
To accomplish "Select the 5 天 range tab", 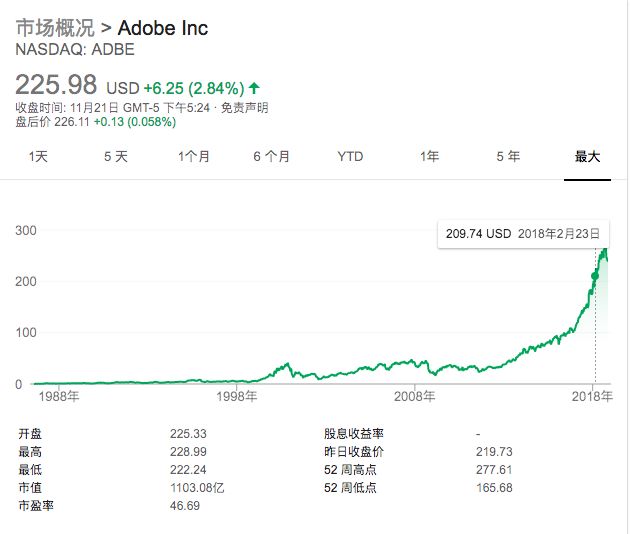I will coord(116,156).
